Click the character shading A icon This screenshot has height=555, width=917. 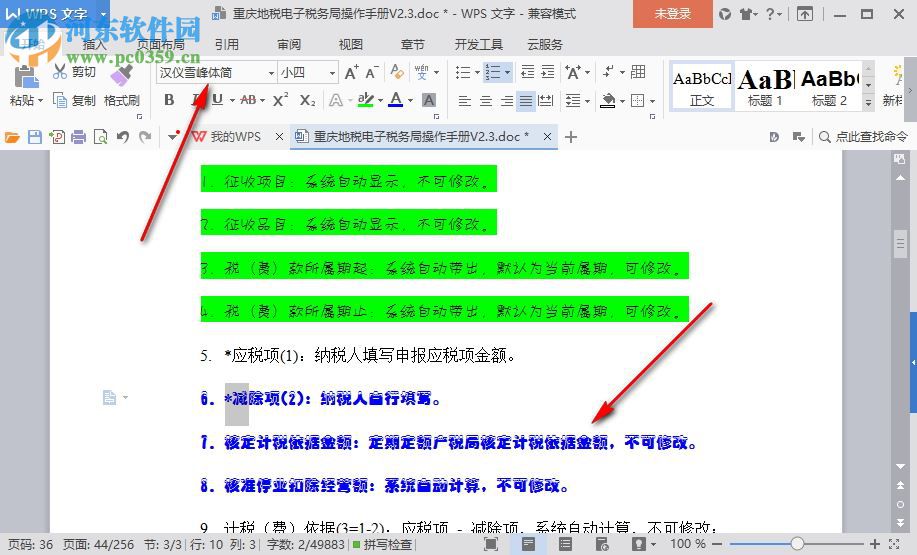[x=429, y=101]
